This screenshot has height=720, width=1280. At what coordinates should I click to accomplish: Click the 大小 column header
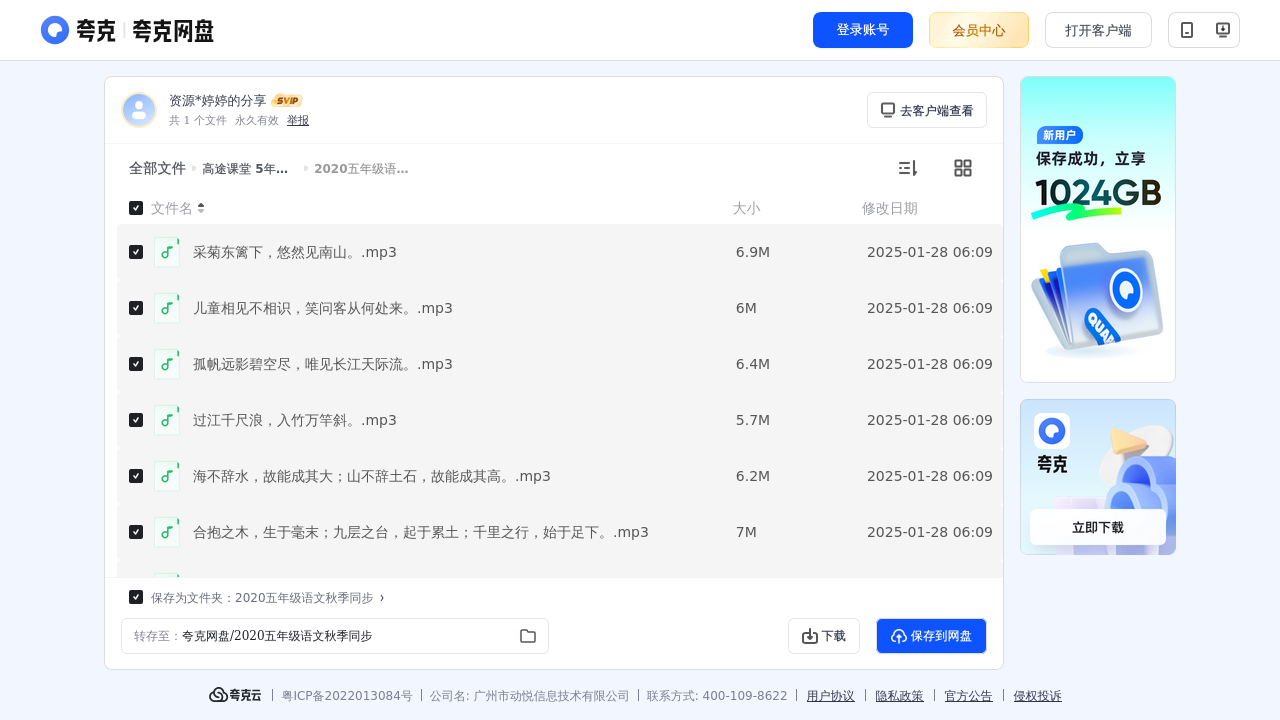pyautogui.click(x=746, y=208)
